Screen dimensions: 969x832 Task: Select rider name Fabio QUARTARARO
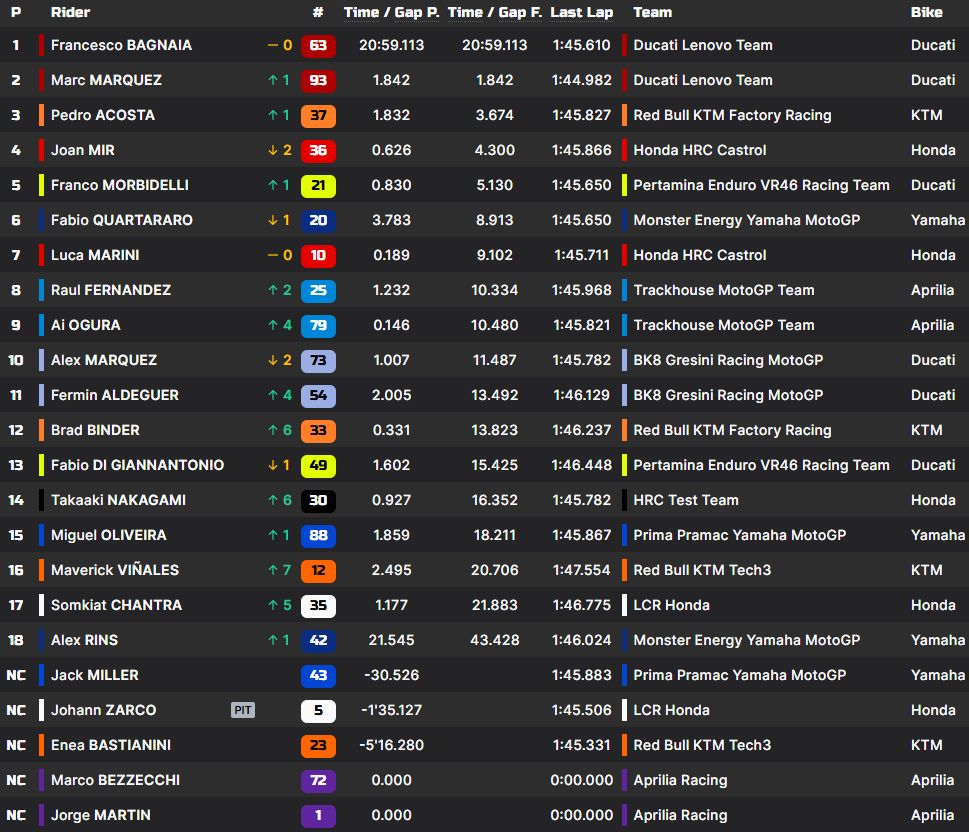(122, 220)
